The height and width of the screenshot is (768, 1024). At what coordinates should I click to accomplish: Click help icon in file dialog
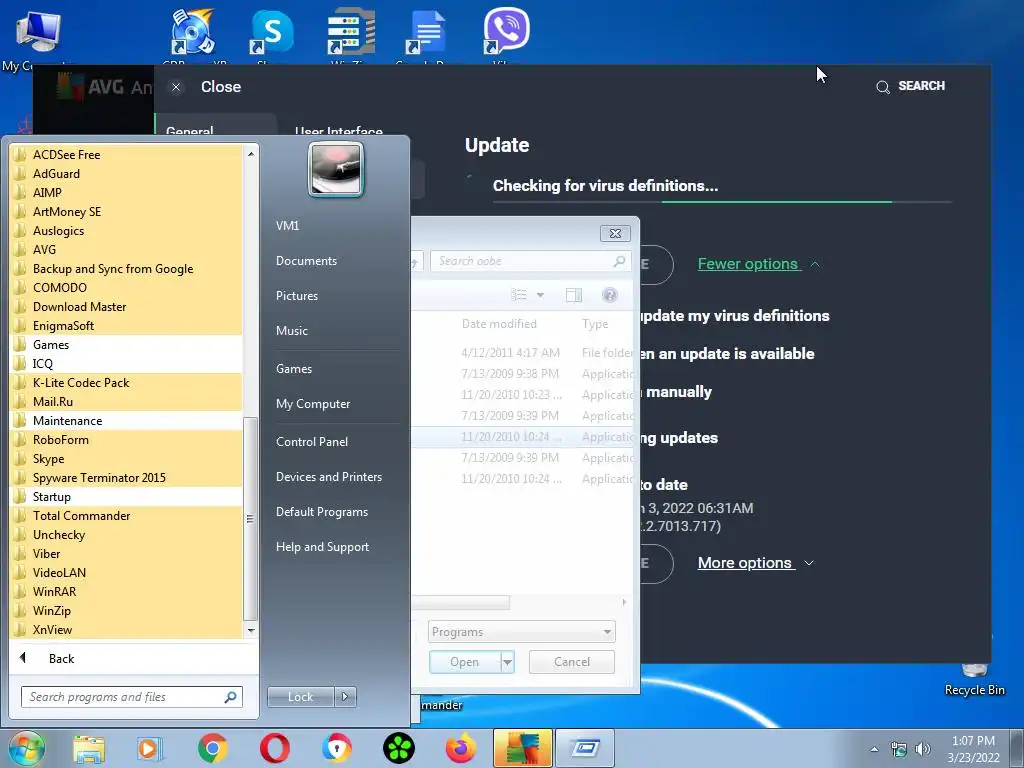point(609,295)
